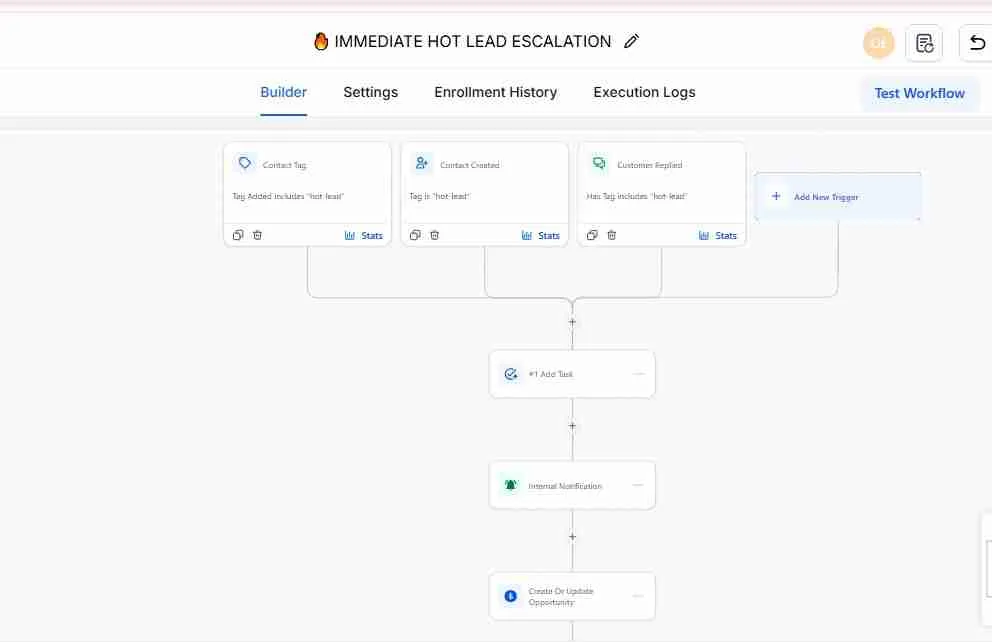Image resolution: width=992 pixels, height=642 pixels.
Task: Click the undo arrow at top right
Action: tap(976, 43)
